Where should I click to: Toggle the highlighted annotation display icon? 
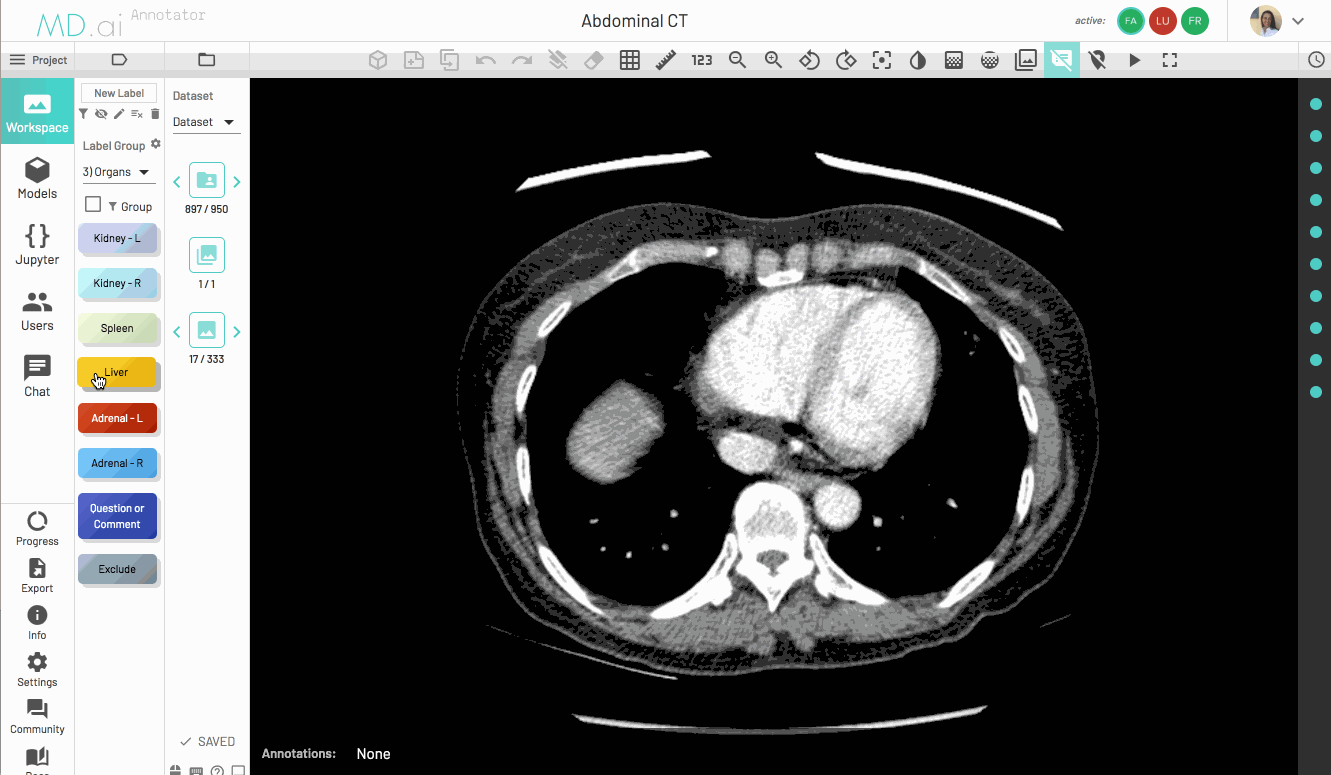coord(1062,60)
